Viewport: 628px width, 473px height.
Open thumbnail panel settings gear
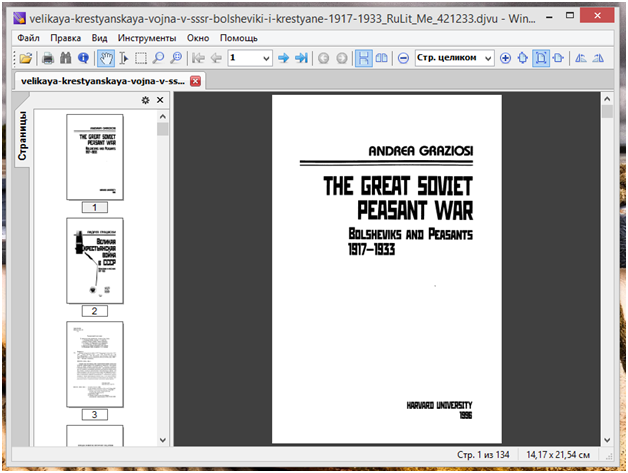145,100
